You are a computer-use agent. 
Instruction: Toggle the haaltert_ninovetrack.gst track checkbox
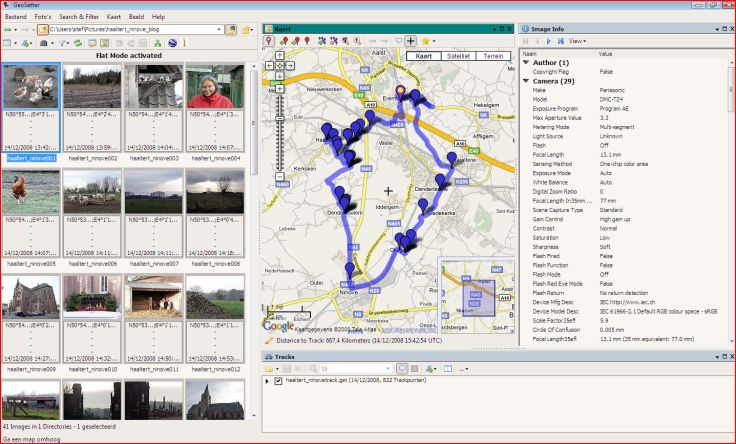click(x=278, y=381)
